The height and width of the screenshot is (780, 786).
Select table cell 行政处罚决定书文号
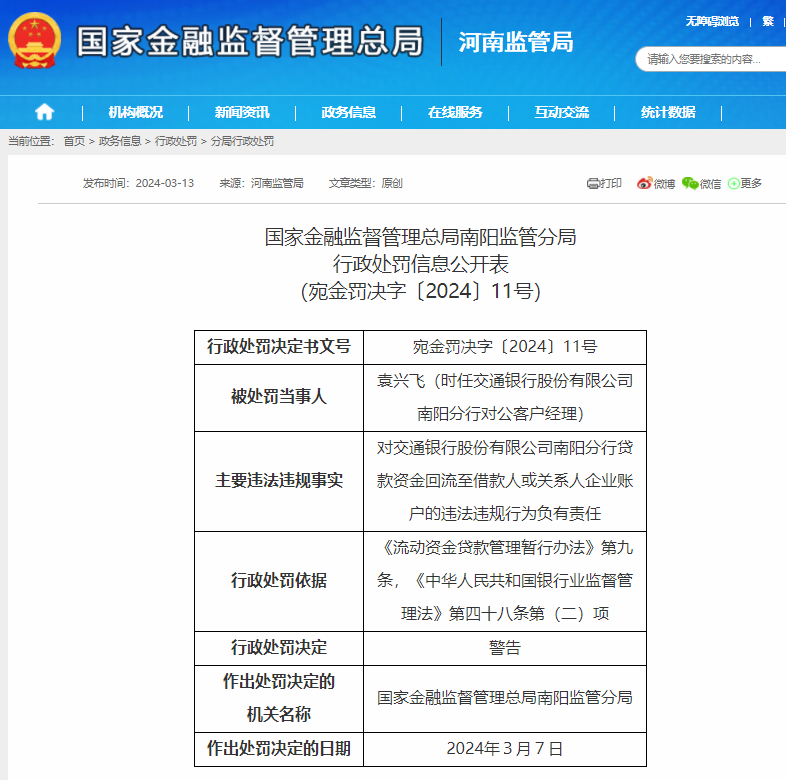(x=279, y=347)
